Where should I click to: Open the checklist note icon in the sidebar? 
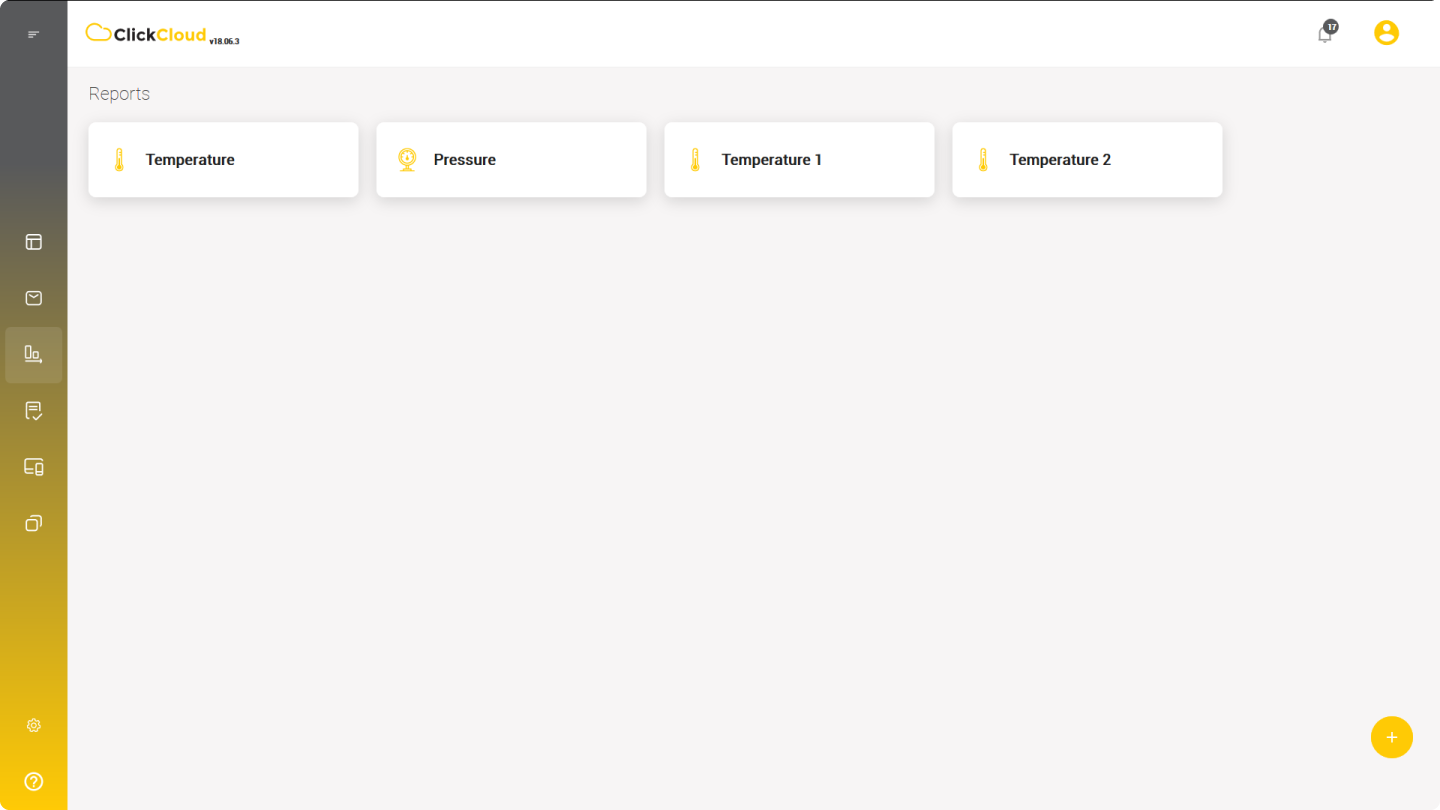[x=33, y=411]
